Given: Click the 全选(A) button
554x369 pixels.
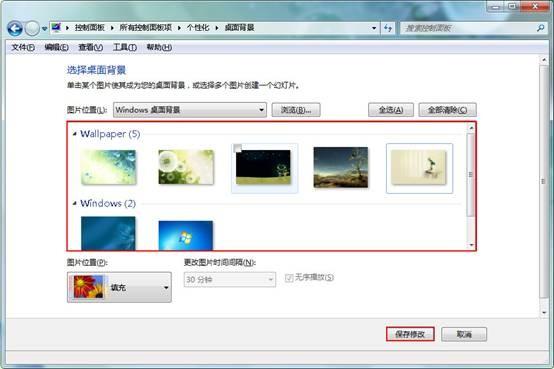Looking at the screenshot, I should pos(391,110).
